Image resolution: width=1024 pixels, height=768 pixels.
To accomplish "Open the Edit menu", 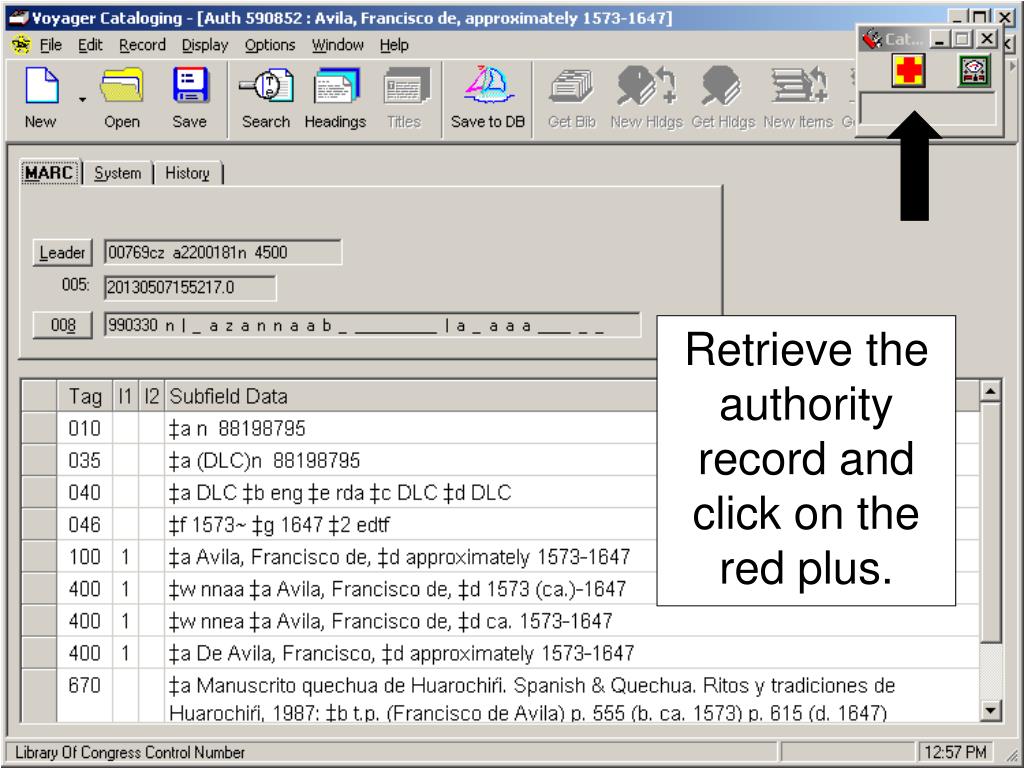I will click(90, 45).
